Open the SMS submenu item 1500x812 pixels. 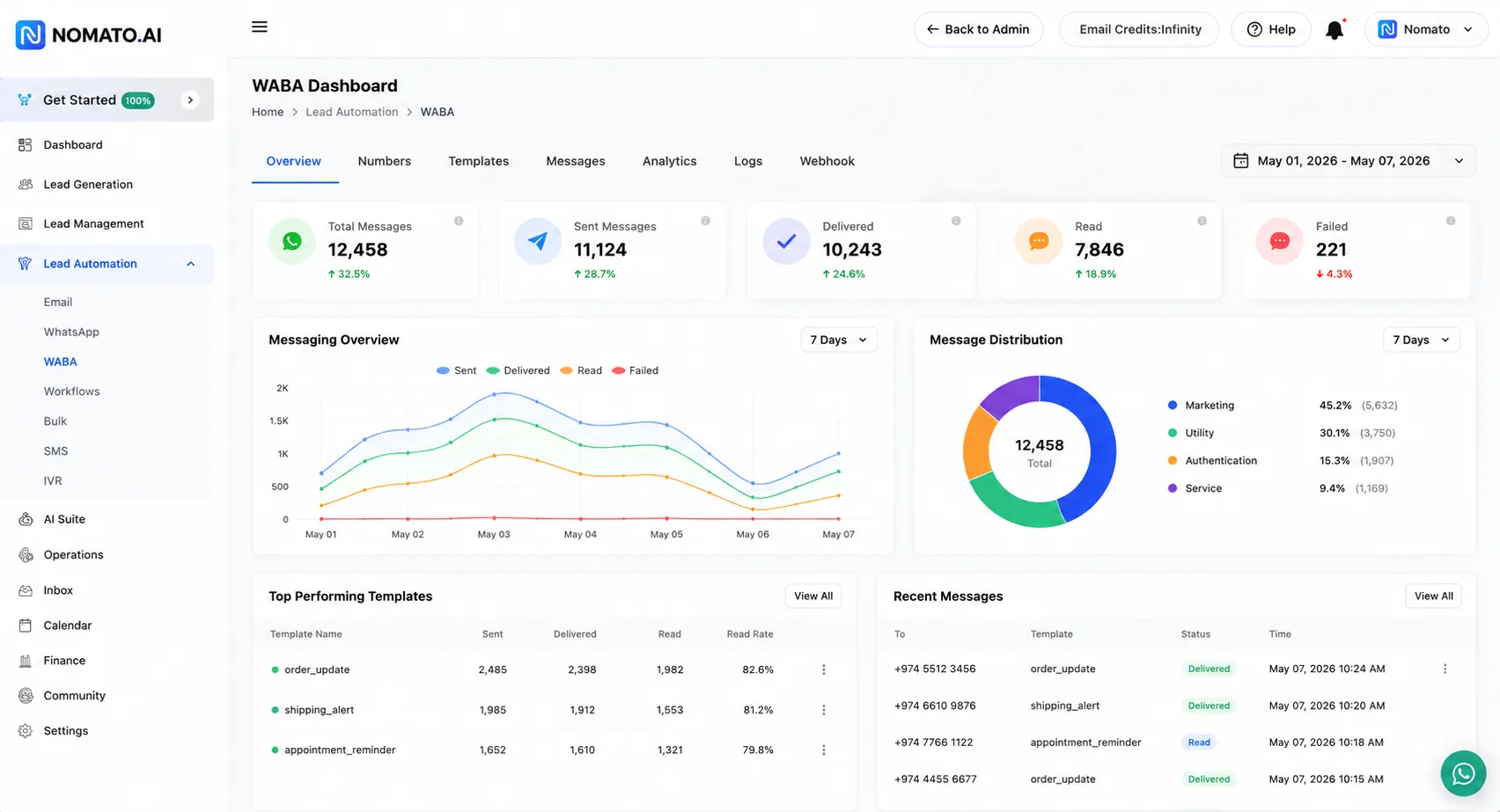pos(55,452)
